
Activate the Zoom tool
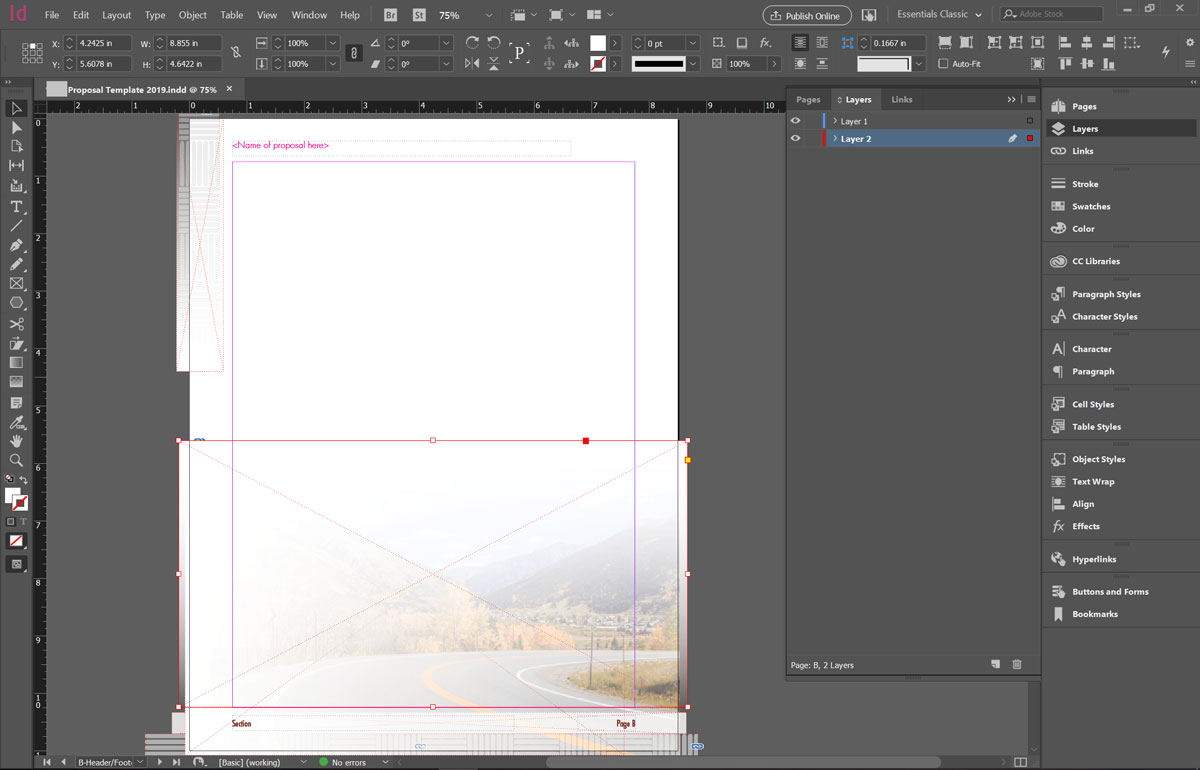click(16, 460)
